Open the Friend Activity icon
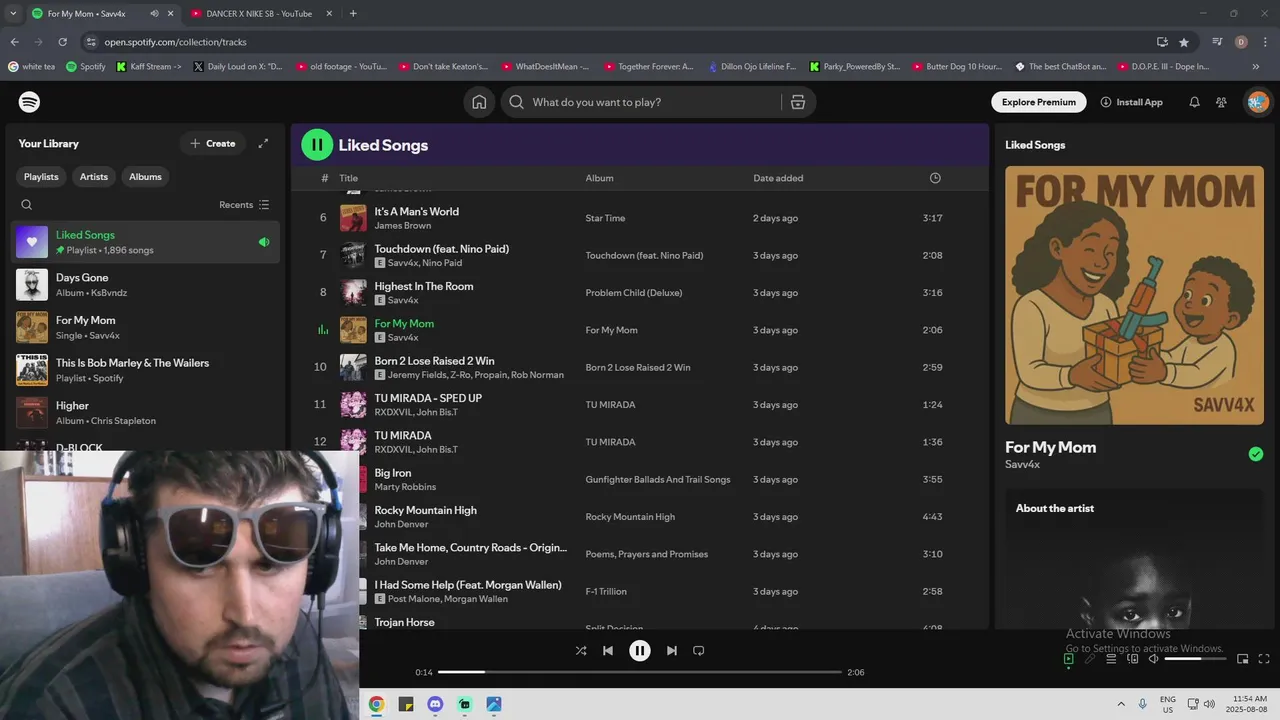 (x=1221, y=102)
